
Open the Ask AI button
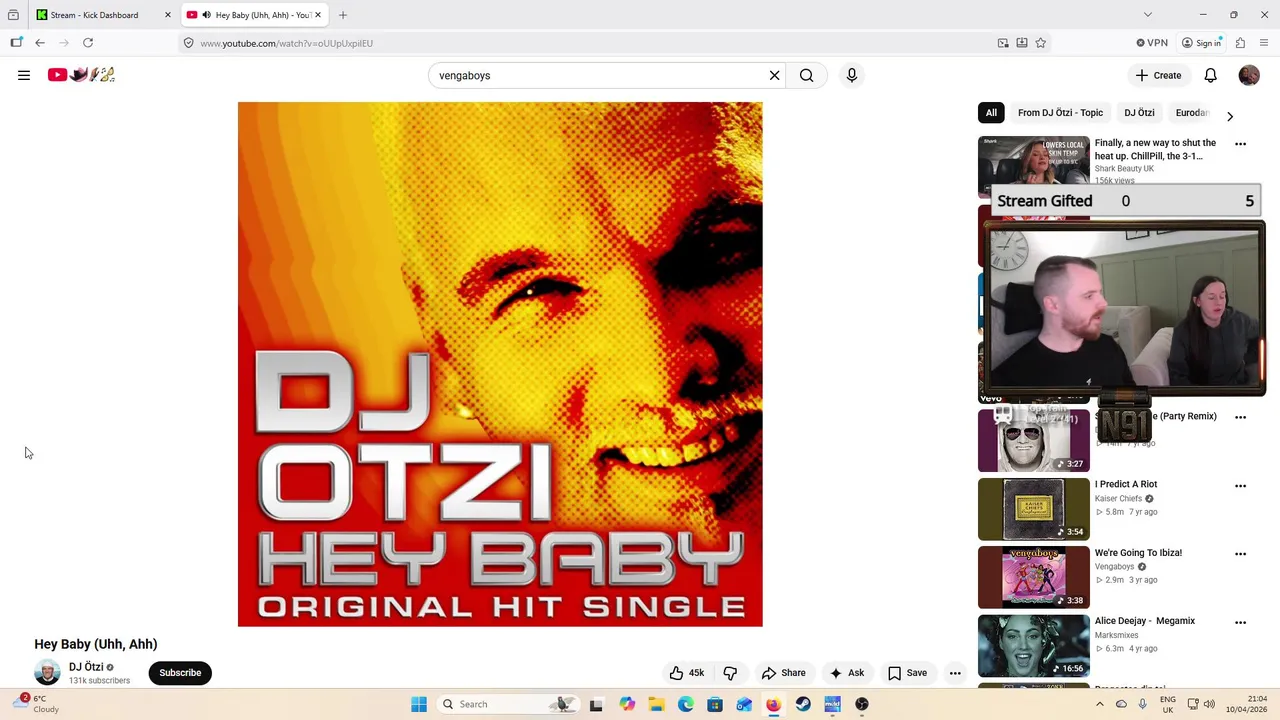[x=846, y=673]
